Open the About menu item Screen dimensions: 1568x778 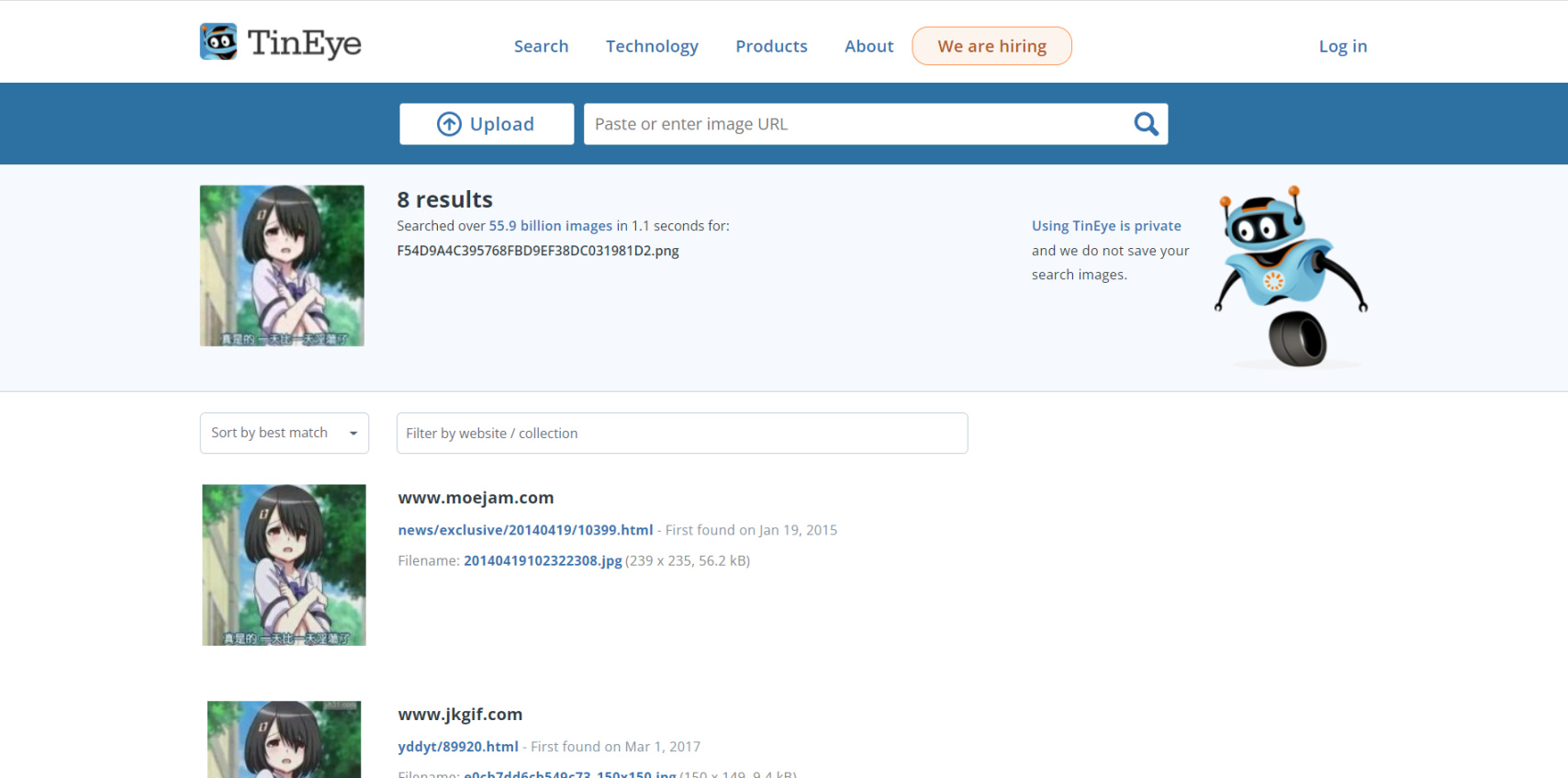click(868, 46)
